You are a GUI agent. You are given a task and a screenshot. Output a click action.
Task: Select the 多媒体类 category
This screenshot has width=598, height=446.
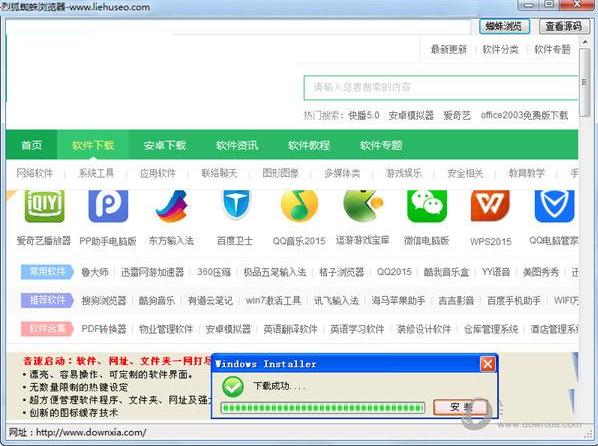(342, 173)
